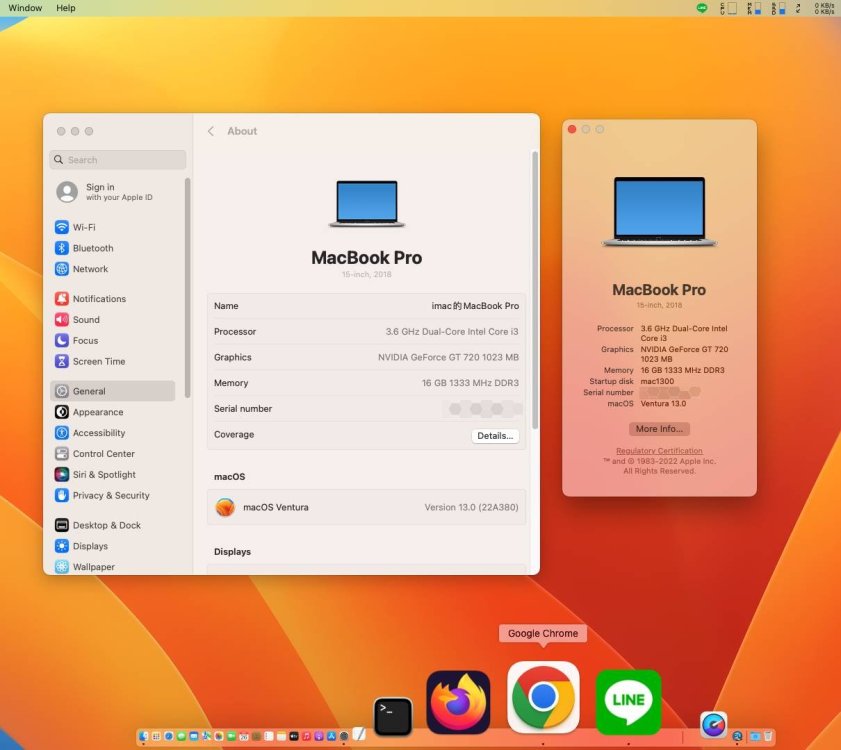Click 'NVIDIA GeForce GT 720 1023 MB' in Settings

pyautogui.click(x=448, y=357)
